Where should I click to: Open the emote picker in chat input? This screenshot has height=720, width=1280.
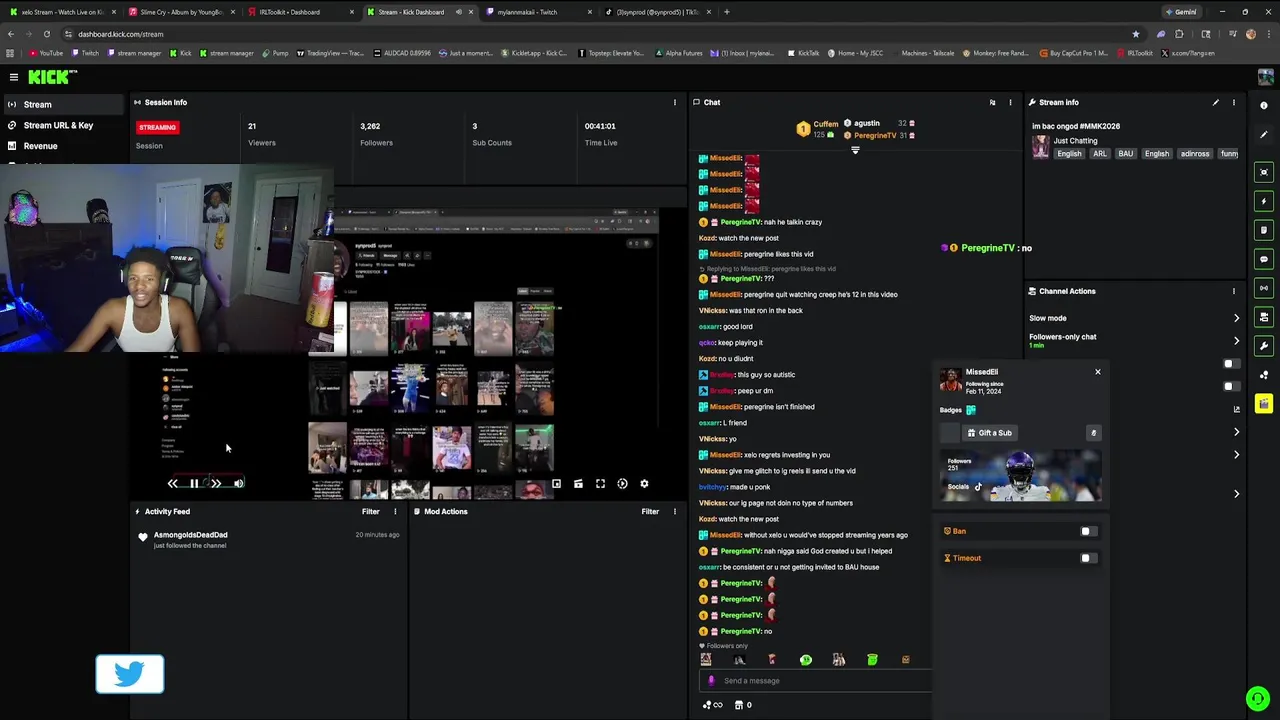pyautogui.click(x=711, y=681)
